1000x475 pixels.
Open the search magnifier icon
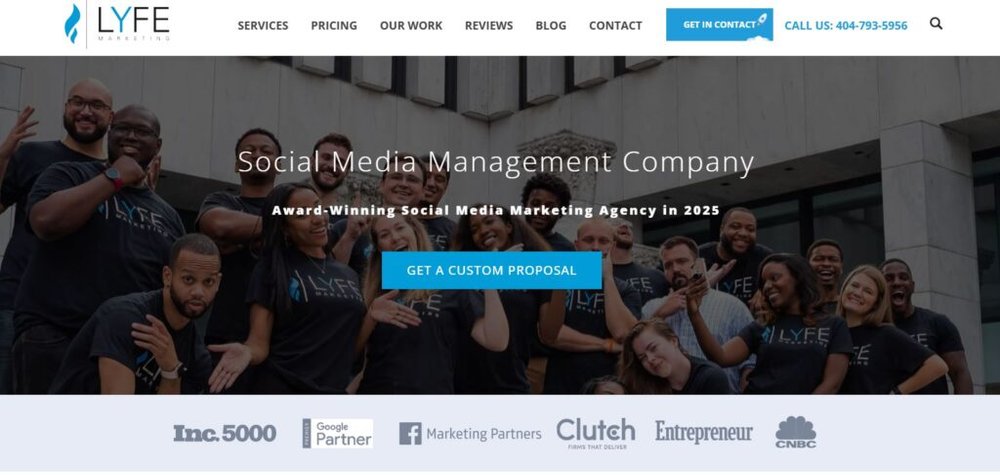coord(936,24)
